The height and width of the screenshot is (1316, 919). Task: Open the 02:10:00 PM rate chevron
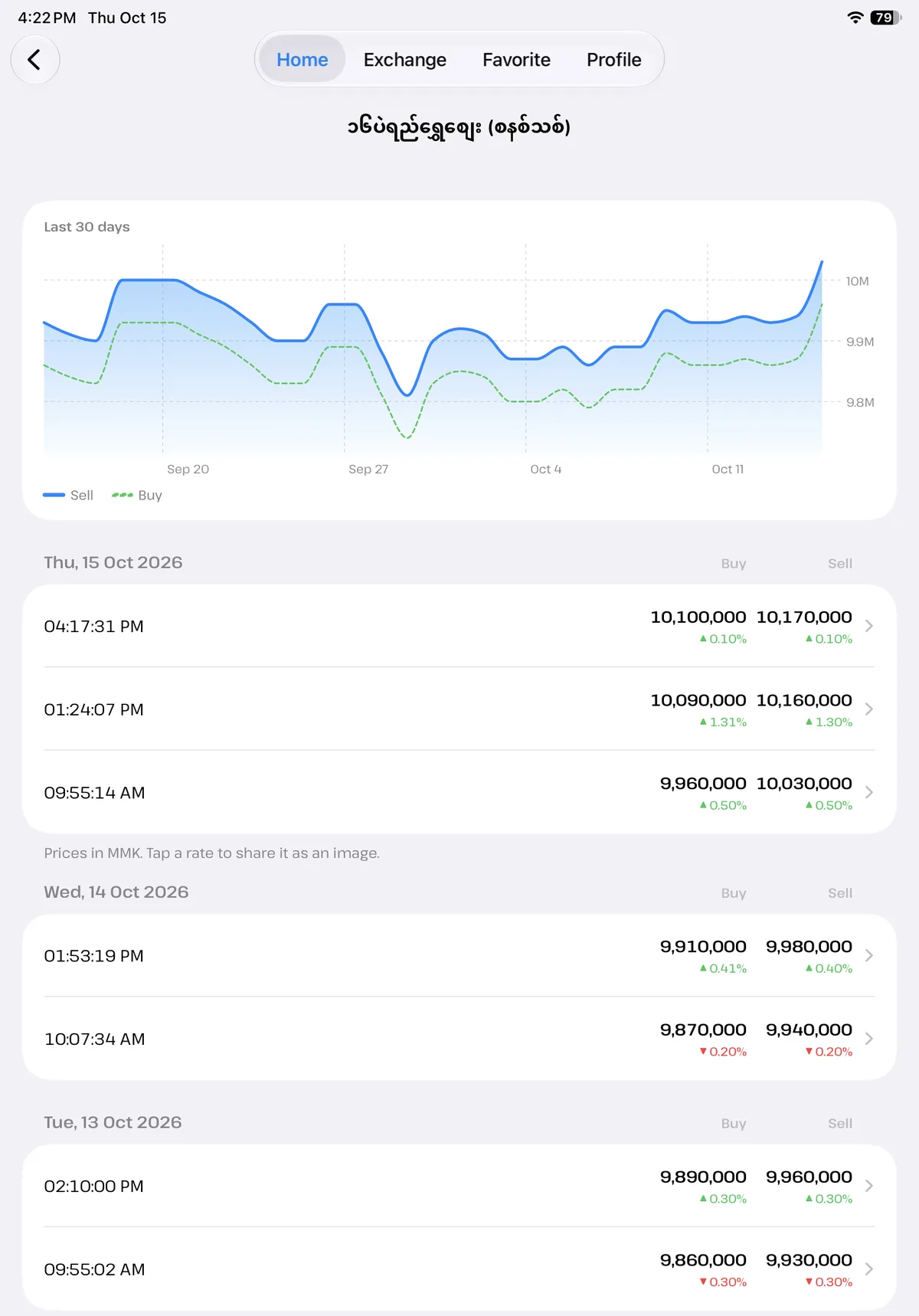869,1187
